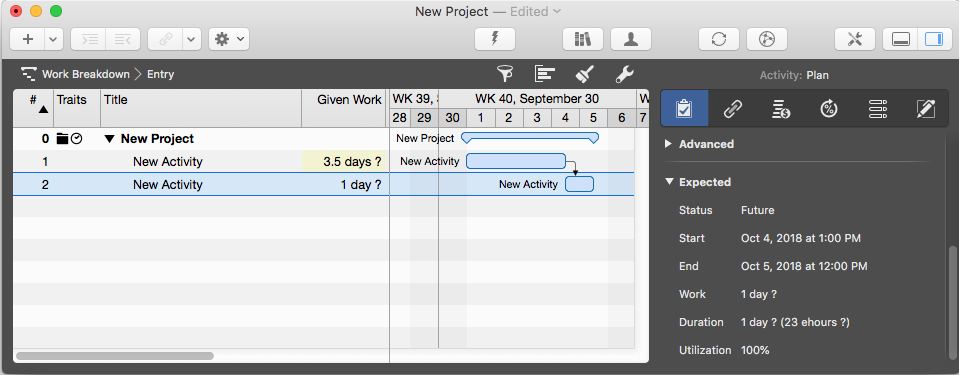Click the Duration value 1 day ? (23 ehours ?)
Image resolution: width=959 pixels, height=375 pixels.
point(795,322)
